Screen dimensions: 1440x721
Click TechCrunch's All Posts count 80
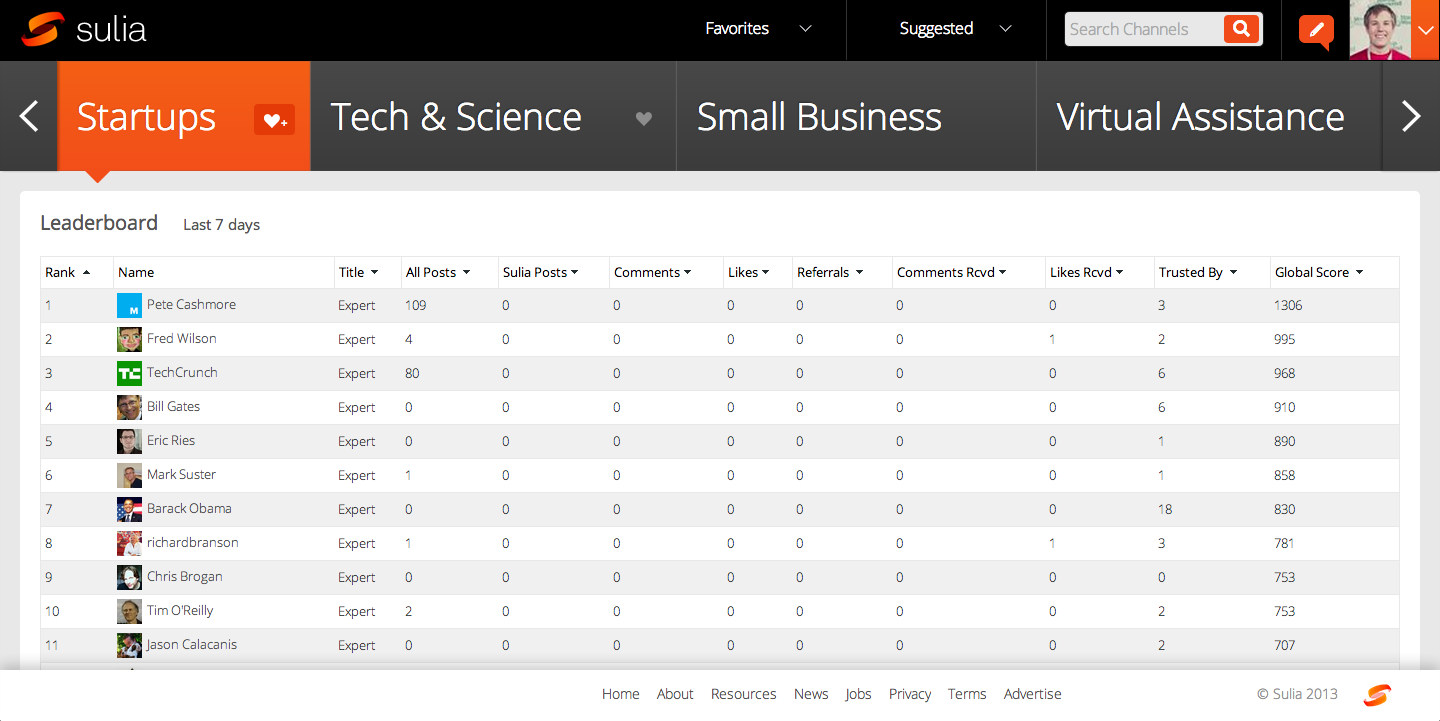[x=412, y=373]
